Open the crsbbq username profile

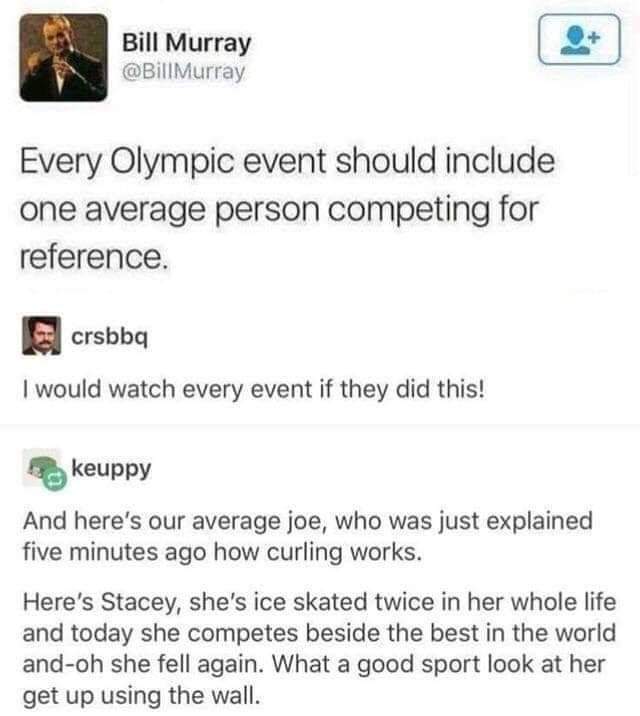[x=110, y=338]
